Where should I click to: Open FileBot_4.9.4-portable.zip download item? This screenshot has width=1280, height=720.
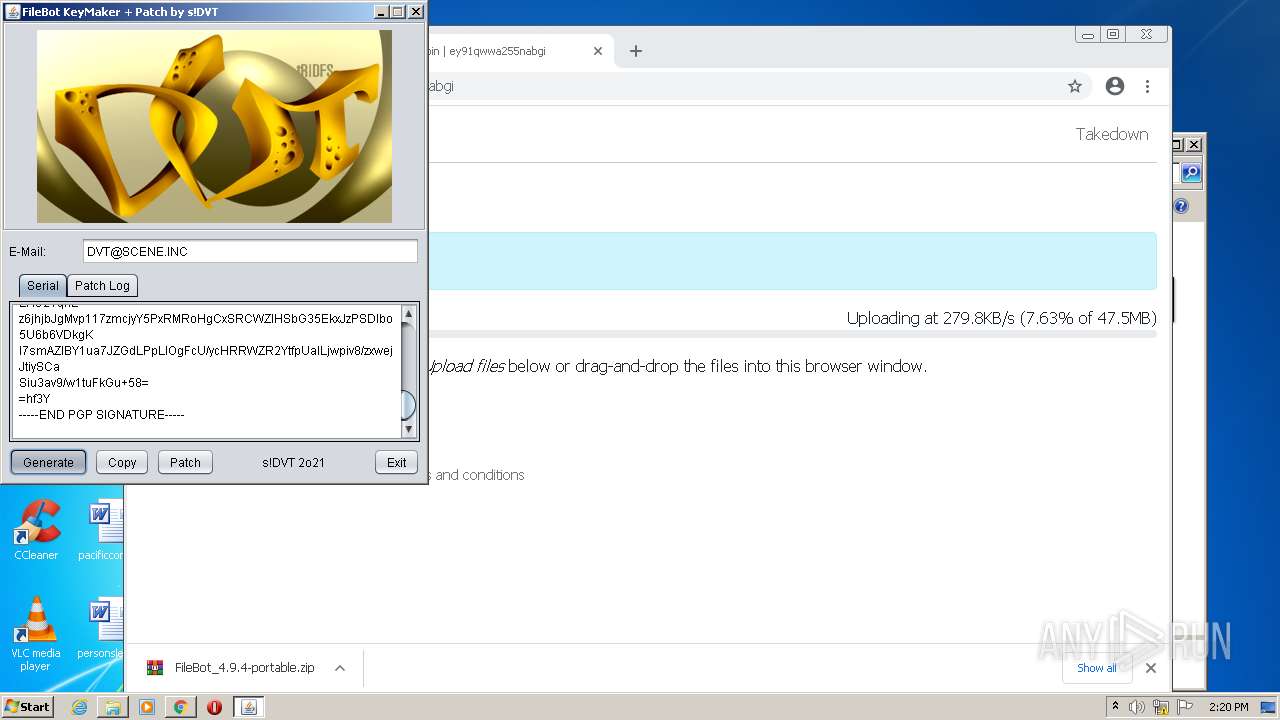pyautogui.click(x=232, y=668)
